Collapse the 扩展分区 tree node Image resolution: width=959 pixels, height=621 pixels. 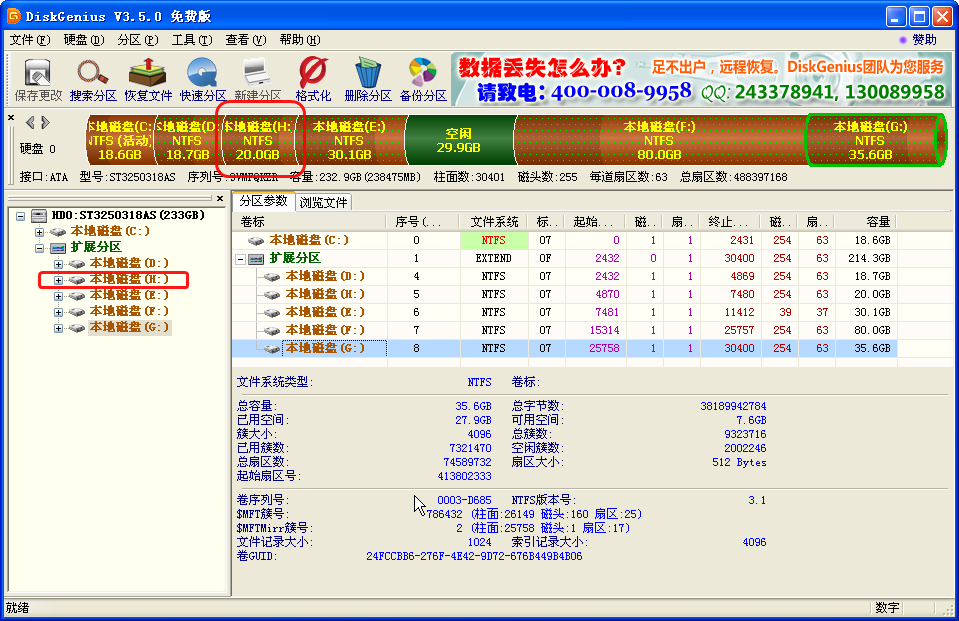39,248
